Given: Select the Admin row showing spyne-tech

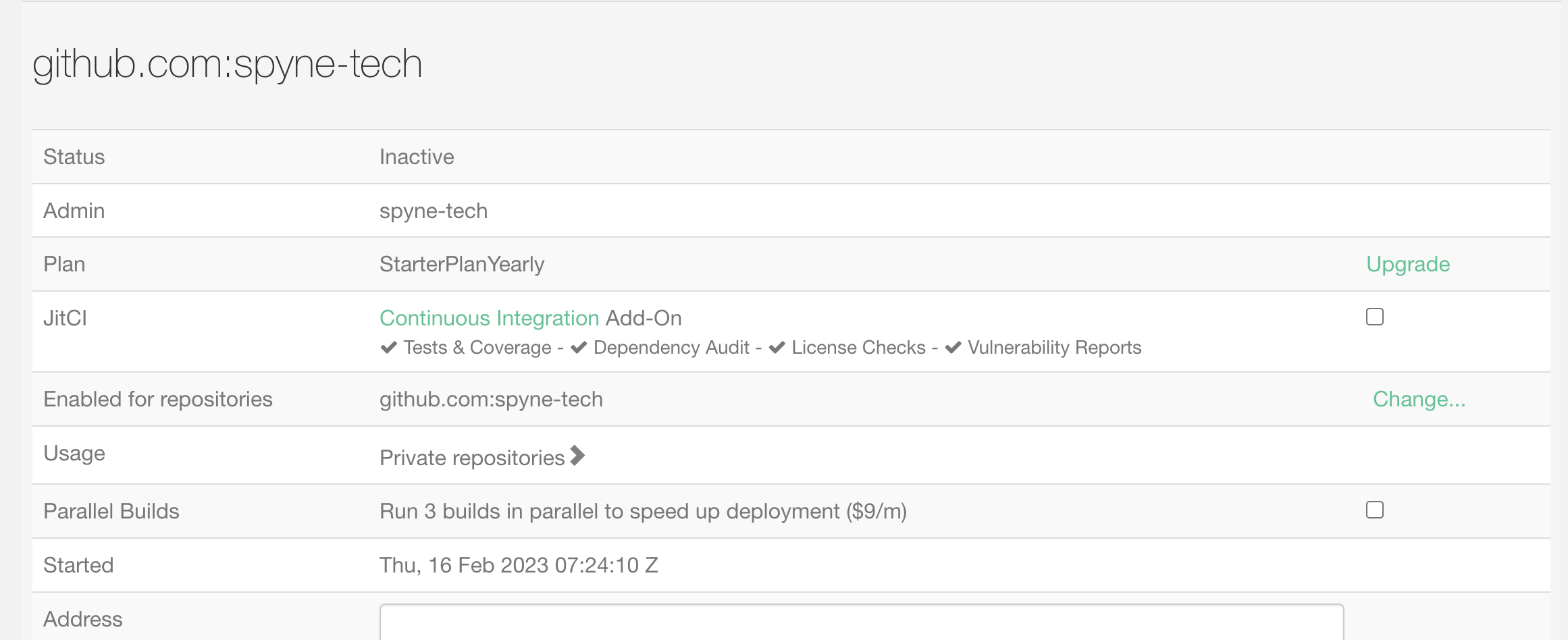Looking at the screenshot, I should 434,210.
